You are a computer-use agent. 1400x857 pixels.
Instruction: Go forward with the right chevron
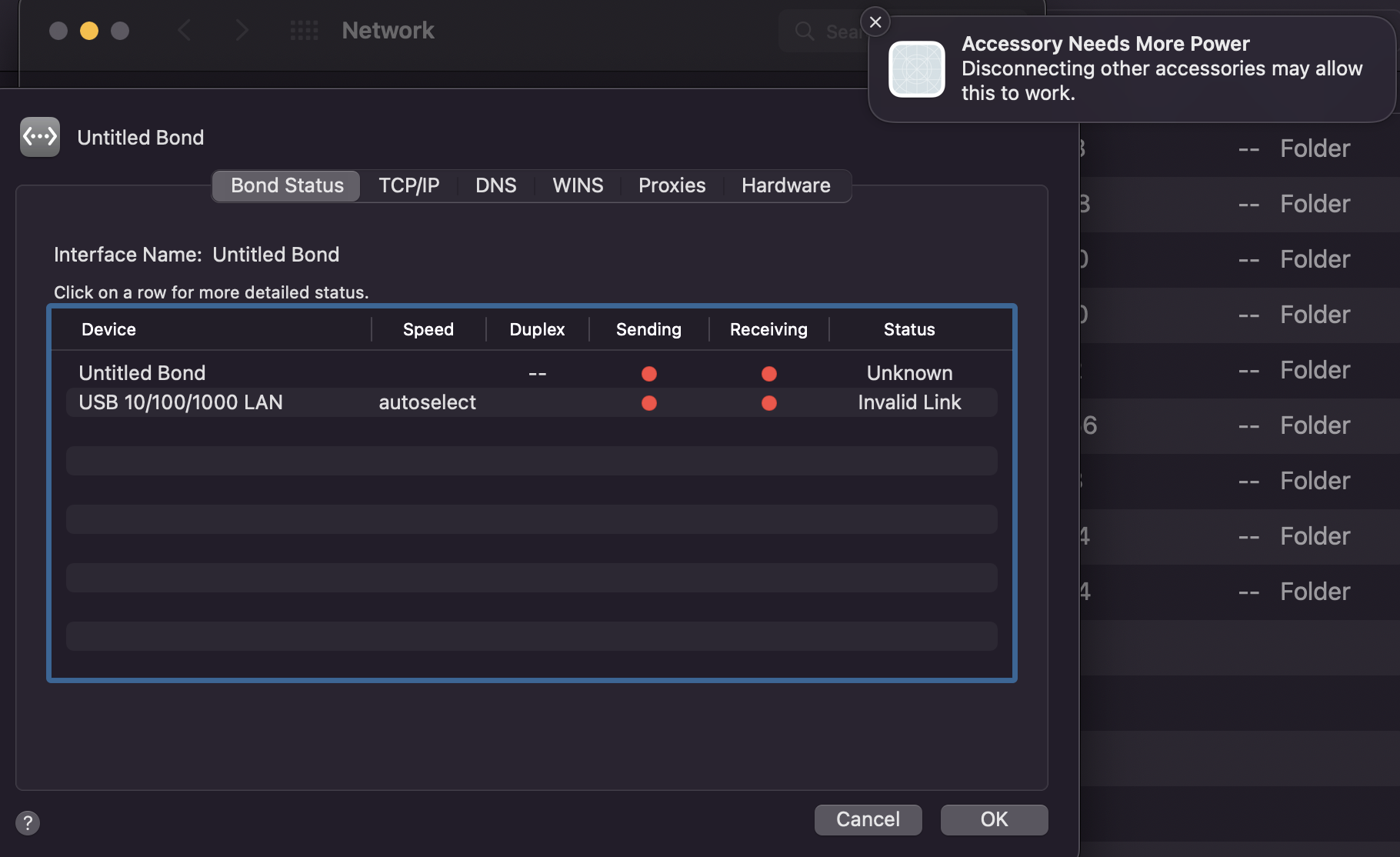(x=242, y=31)
